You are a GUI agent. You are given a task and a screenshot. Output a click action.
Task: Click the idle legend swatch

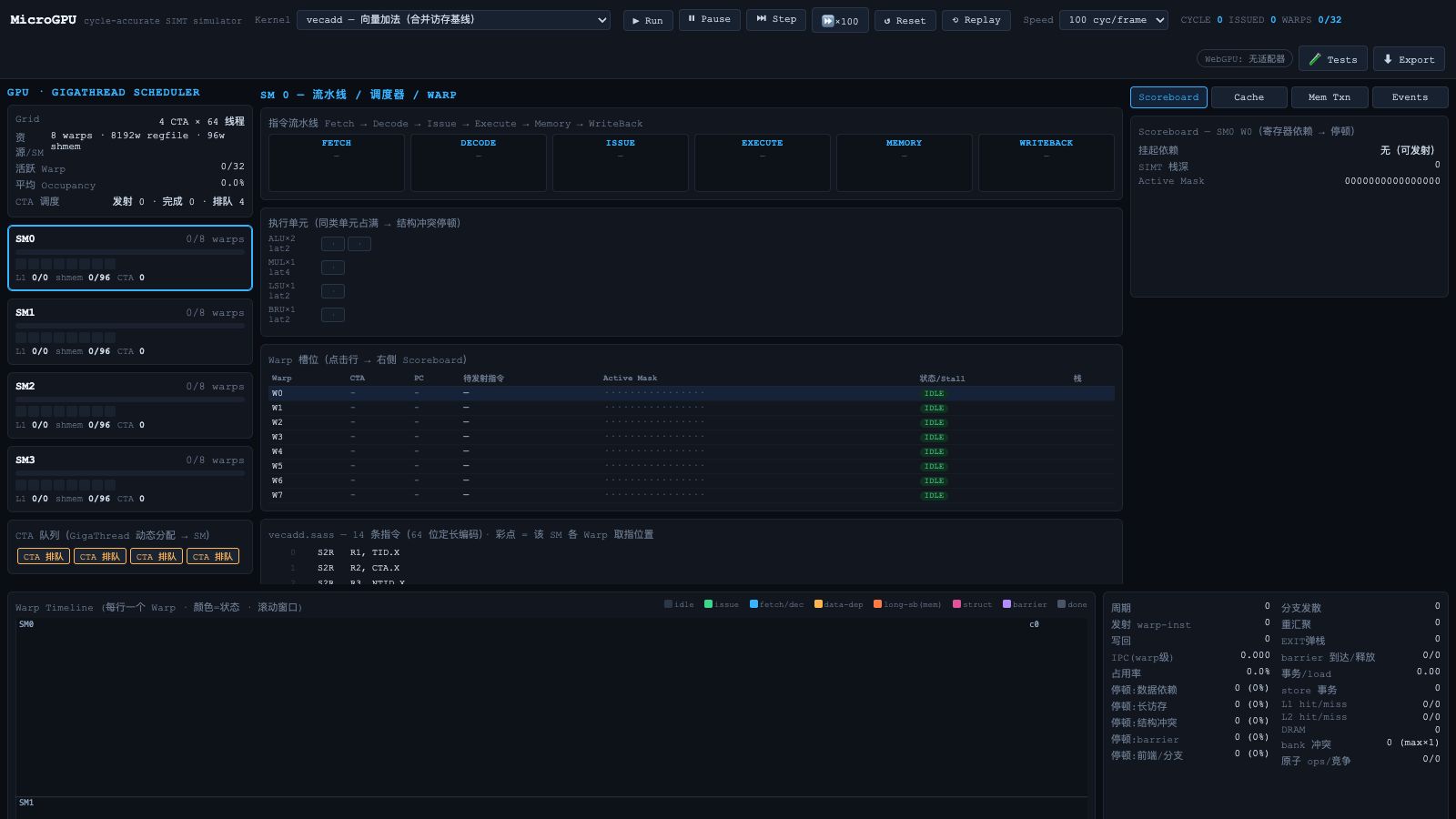pyautogui.click(x=668, y=604)
